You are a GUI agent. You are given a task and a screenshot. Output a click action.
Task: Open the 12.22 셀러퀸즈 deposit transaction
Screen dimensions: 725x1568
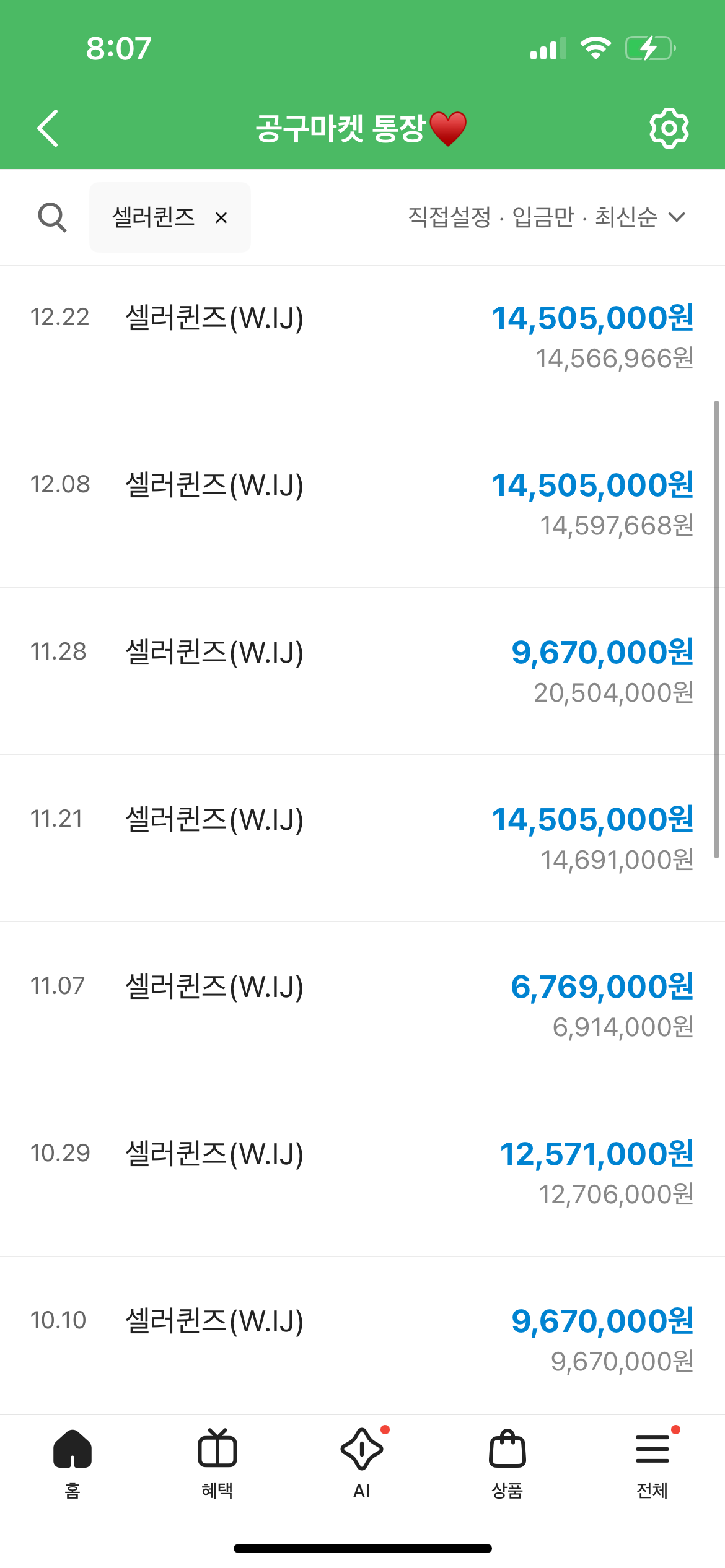[x=362, y=343]
